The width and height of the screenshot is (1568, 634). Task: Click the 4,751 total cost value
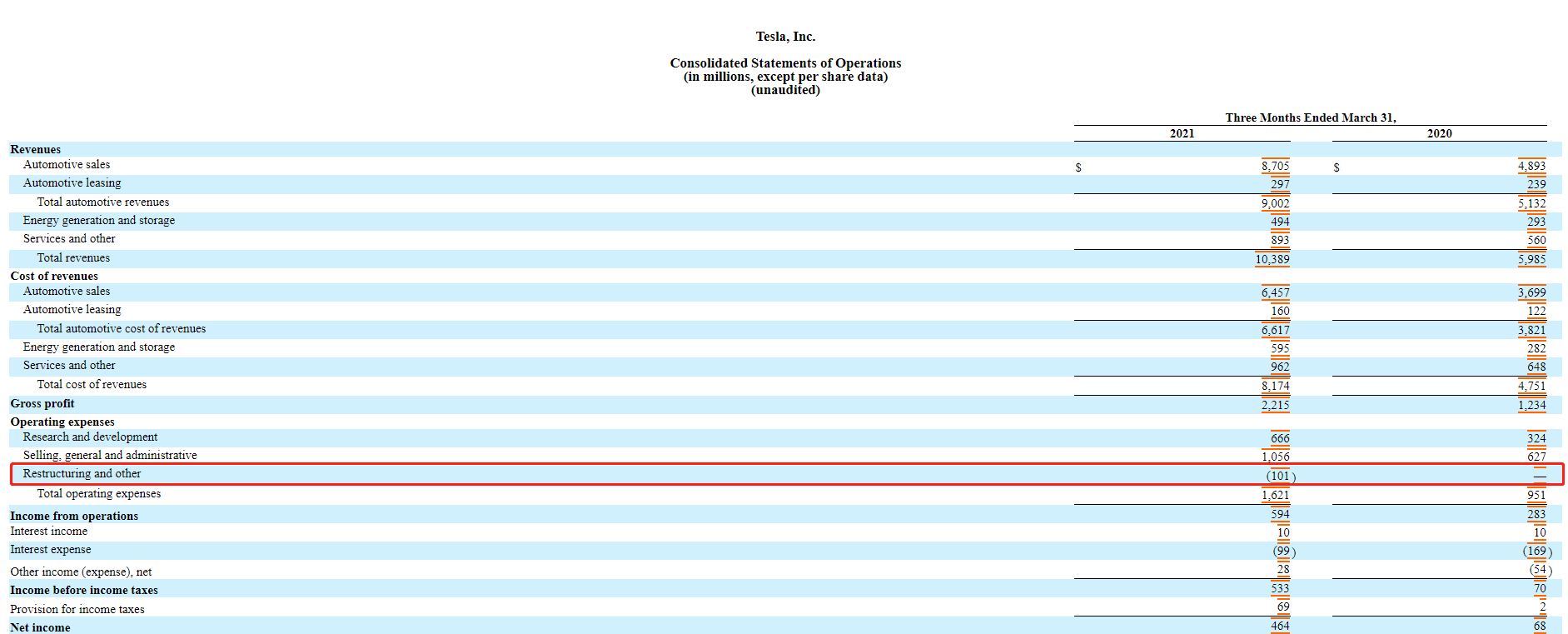(x=1531, y=386)
